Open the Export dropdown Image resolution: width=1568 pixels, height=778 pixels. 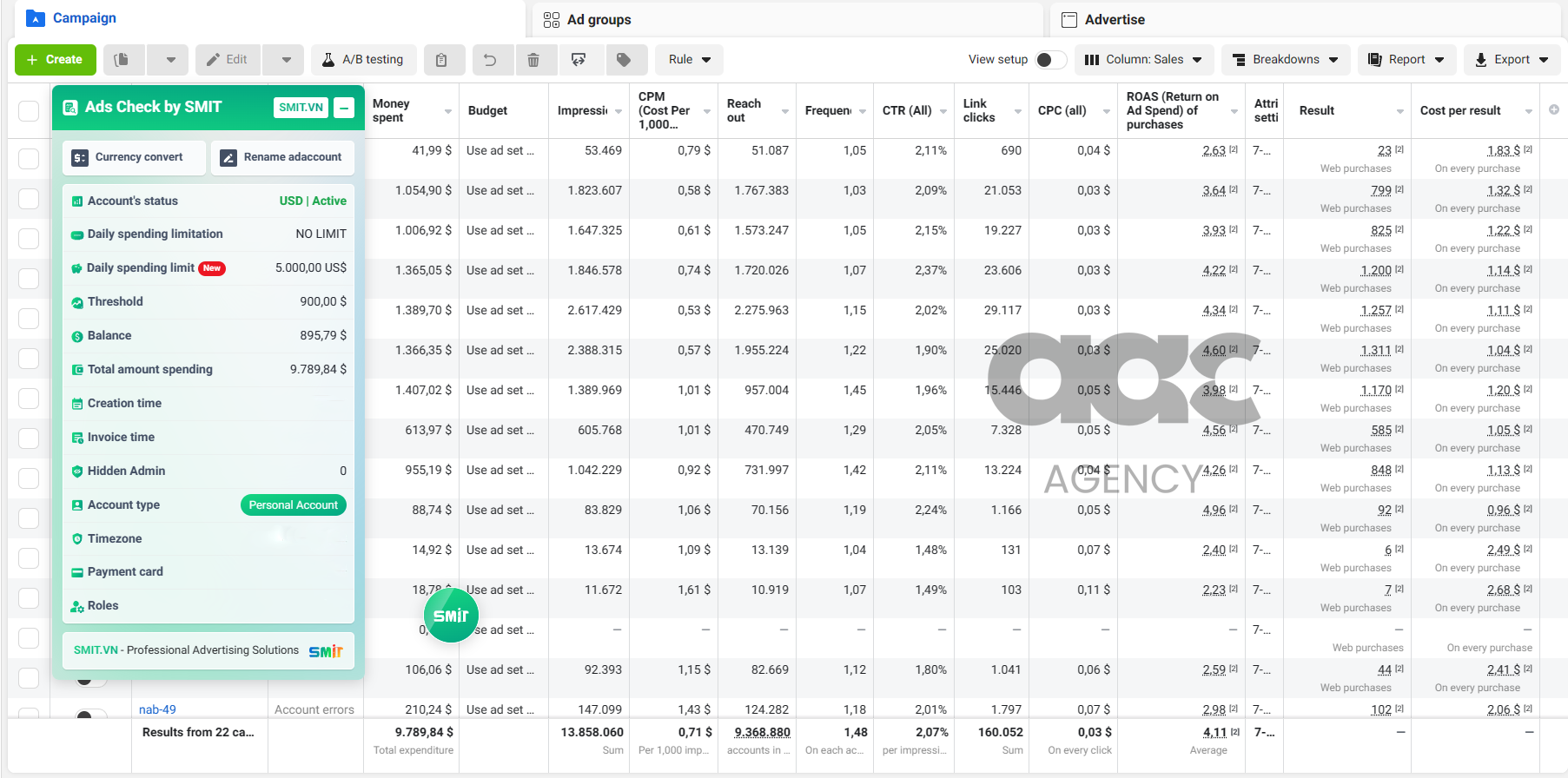(x=1512, y=60)
